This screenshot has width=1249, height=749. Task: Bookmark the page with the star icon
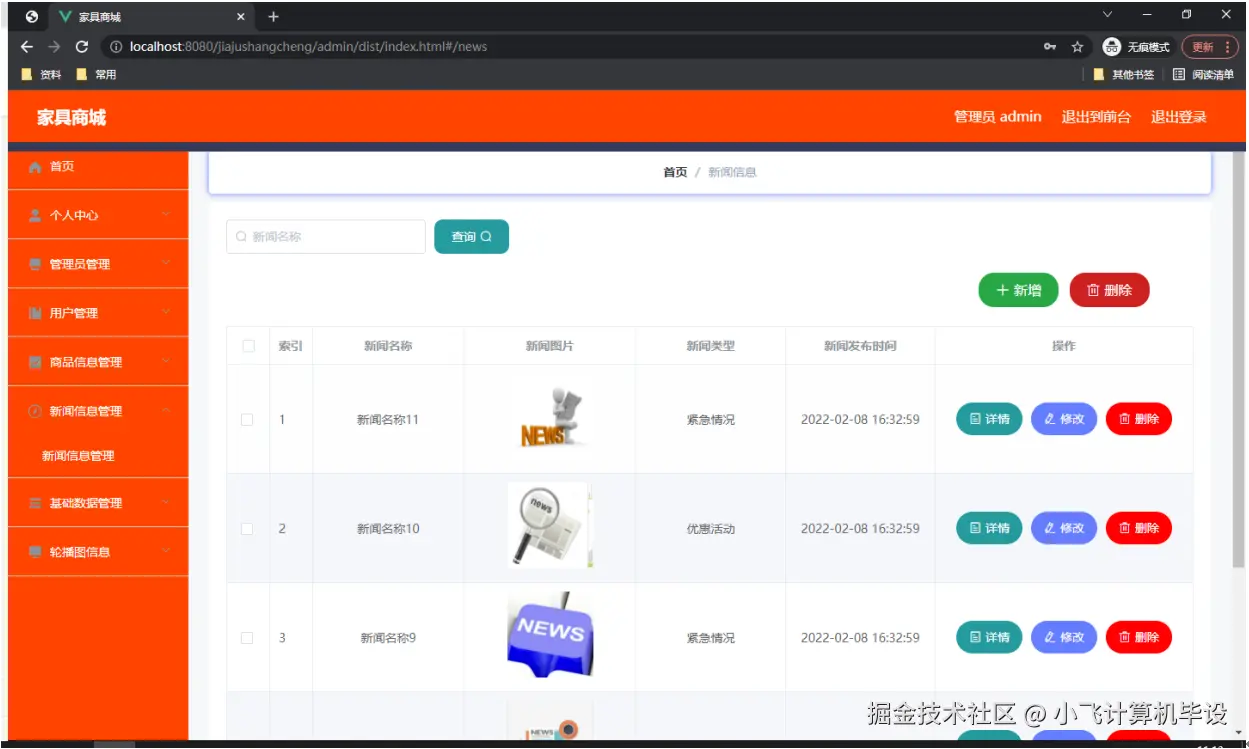[x=1077, y=47]
